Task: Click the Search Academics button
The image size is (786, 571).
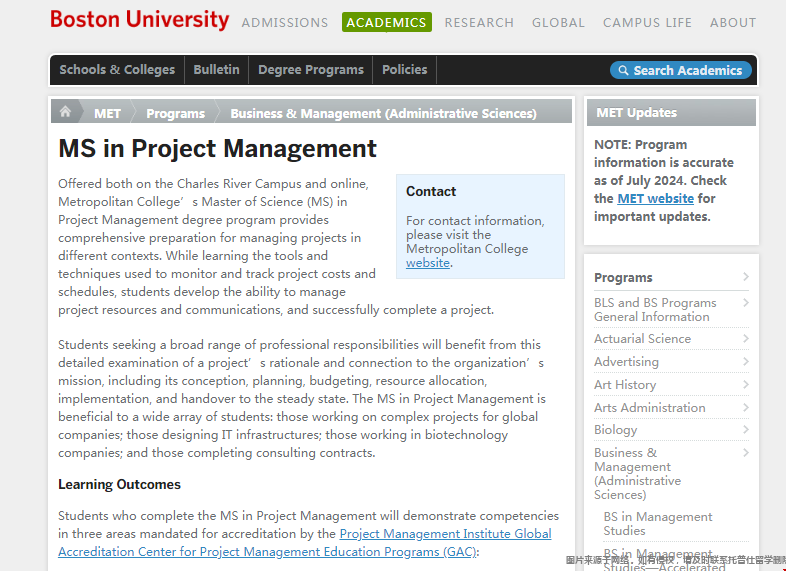Action: [x=681, y=70]
